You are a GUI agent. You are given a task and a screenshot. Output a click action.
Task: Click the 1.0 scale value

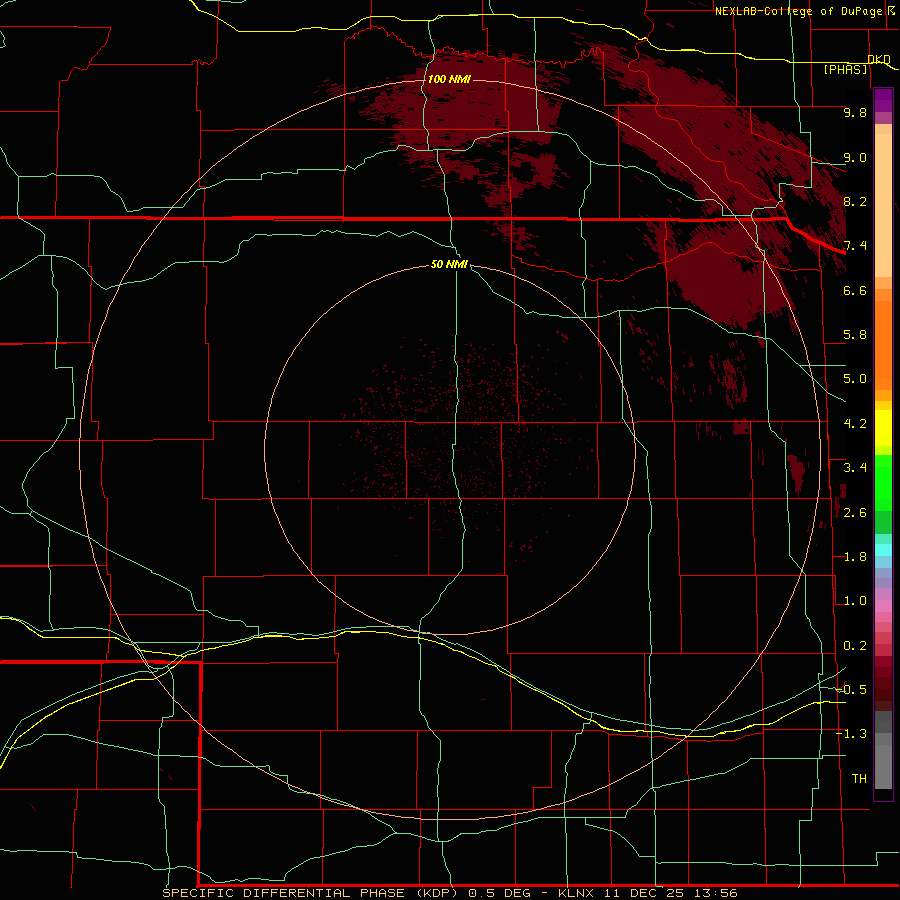[855, 601]
